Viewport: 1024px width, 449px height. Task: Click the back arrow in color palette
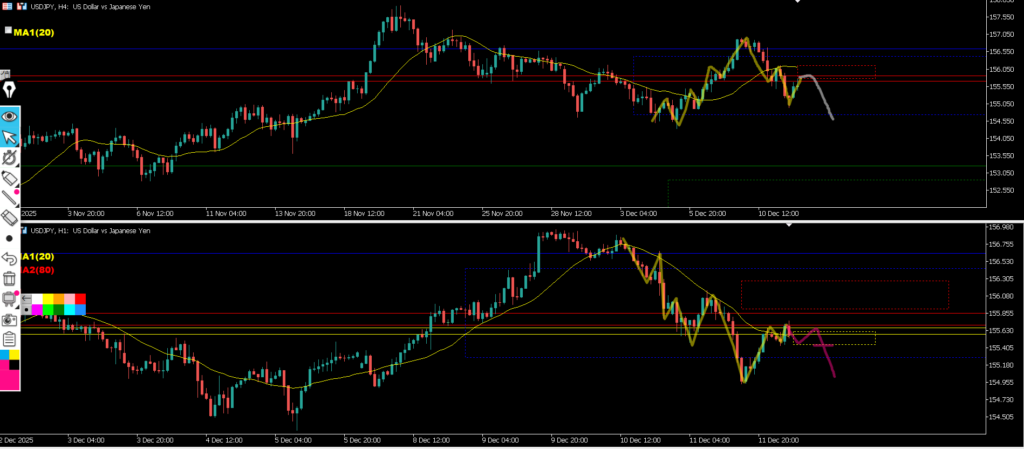[x=26, y=298]
